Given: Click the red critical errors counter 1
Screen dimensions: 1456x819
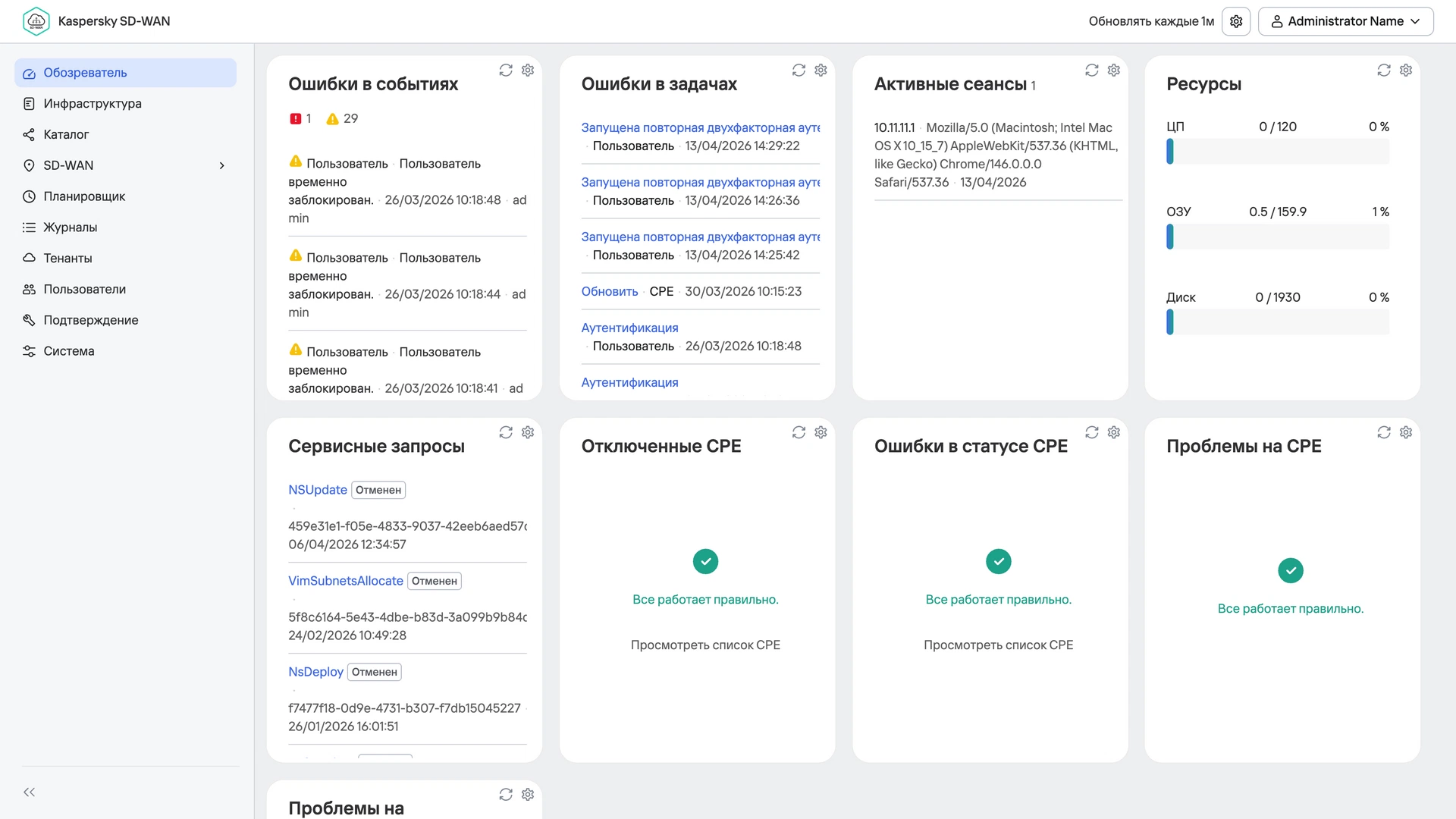Looking at the screenshot, I should (x=300, y=118).
